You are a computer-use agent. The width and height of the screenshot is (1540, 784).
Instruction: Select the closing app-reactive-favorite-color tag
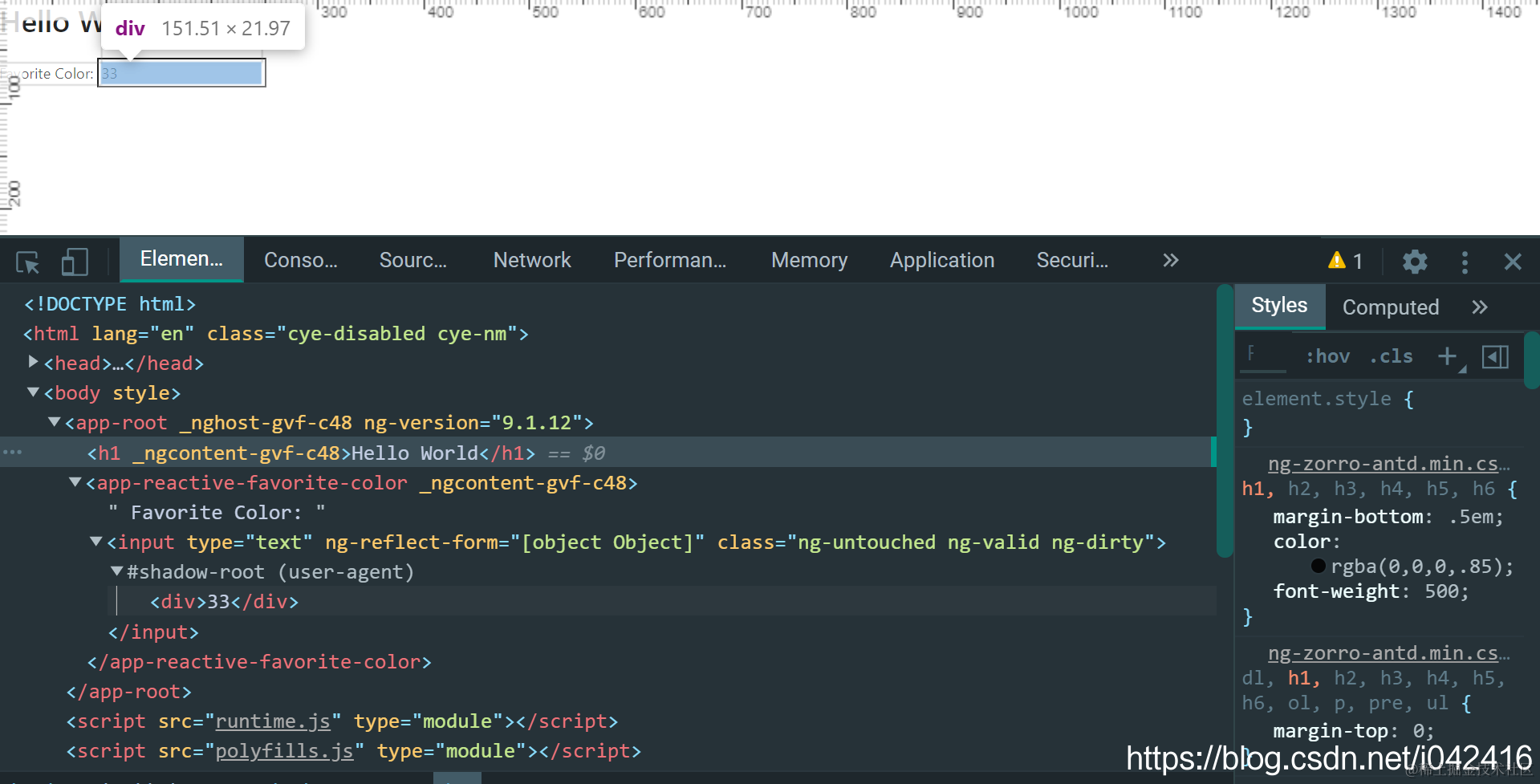[259, 662]
